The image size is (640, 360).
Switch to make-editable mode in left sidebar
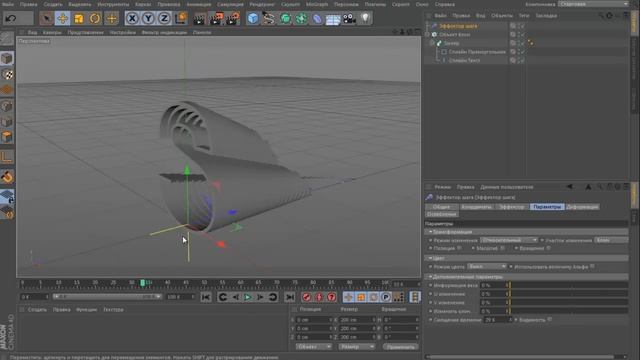(x=7, y=39)
